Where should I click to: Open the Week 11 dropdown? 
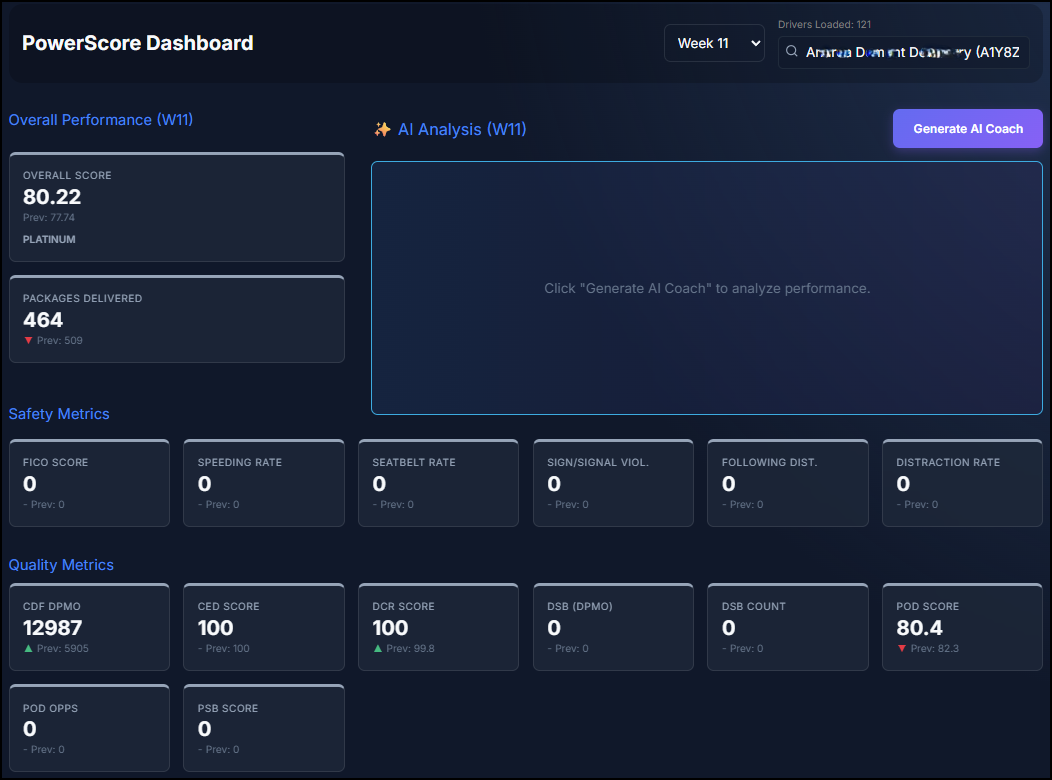click(x=714, y=44)
